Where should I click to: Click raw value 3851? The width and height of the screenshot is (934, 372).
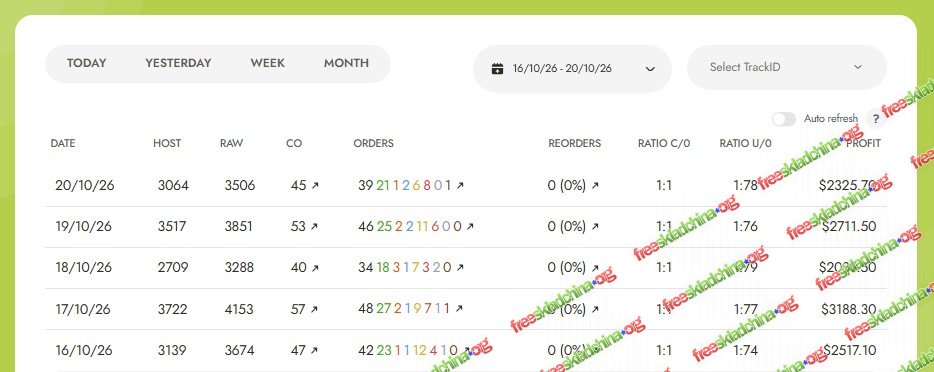pyautogui.click(x=238, y=227)
